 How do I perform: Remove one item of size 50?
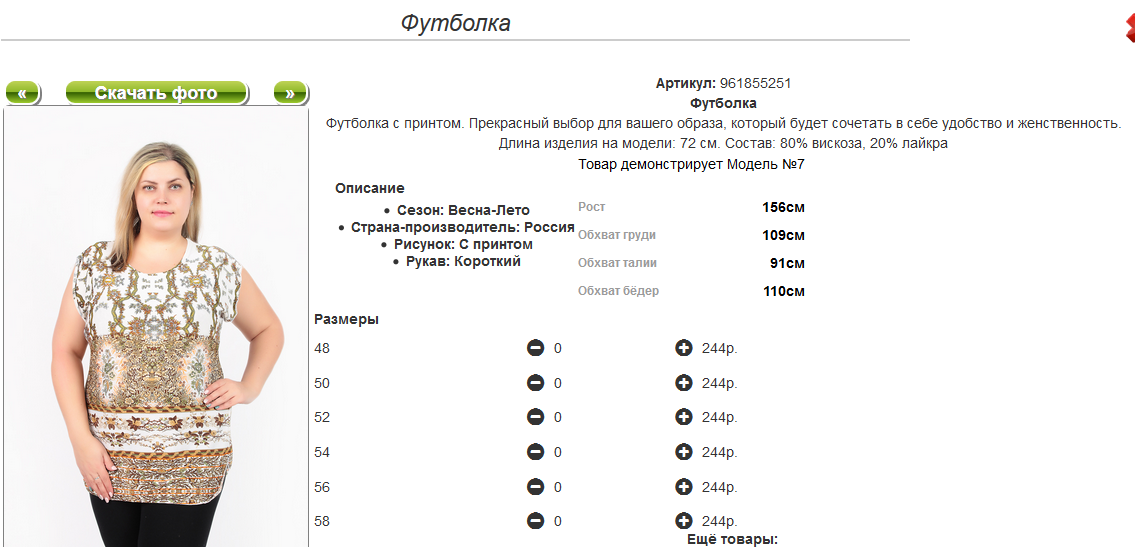[x=536, y=383]
